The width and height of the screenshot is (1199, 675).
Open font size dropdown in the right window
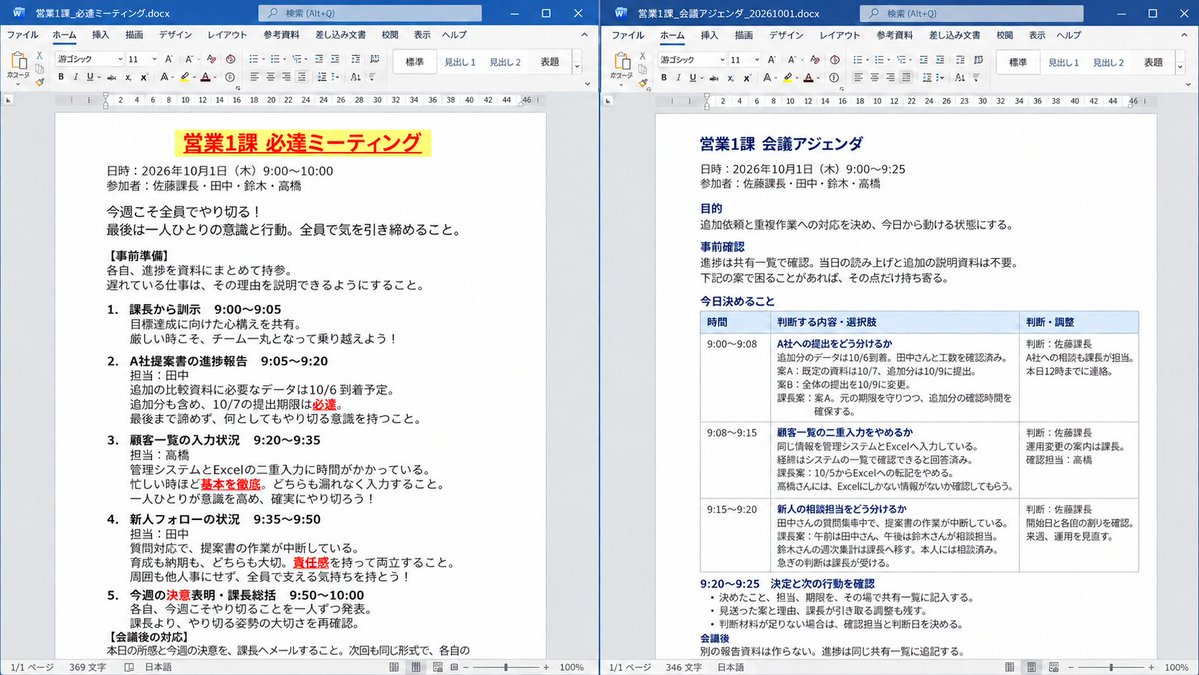tap(757, 59)
